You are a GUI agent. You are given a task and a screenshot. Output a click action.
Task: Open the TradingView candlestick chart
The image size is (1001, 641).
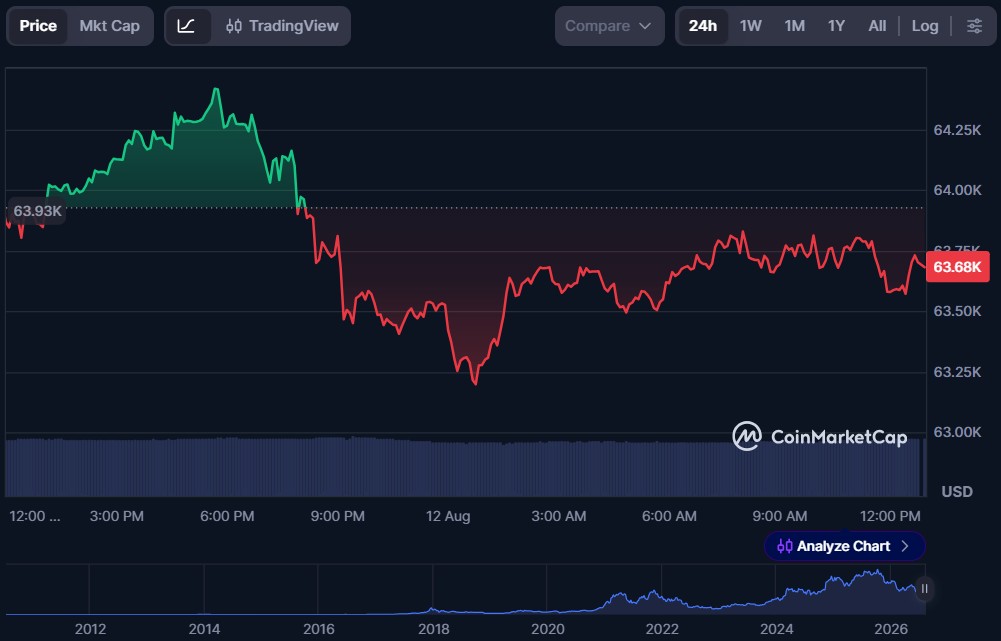[282, 26]
